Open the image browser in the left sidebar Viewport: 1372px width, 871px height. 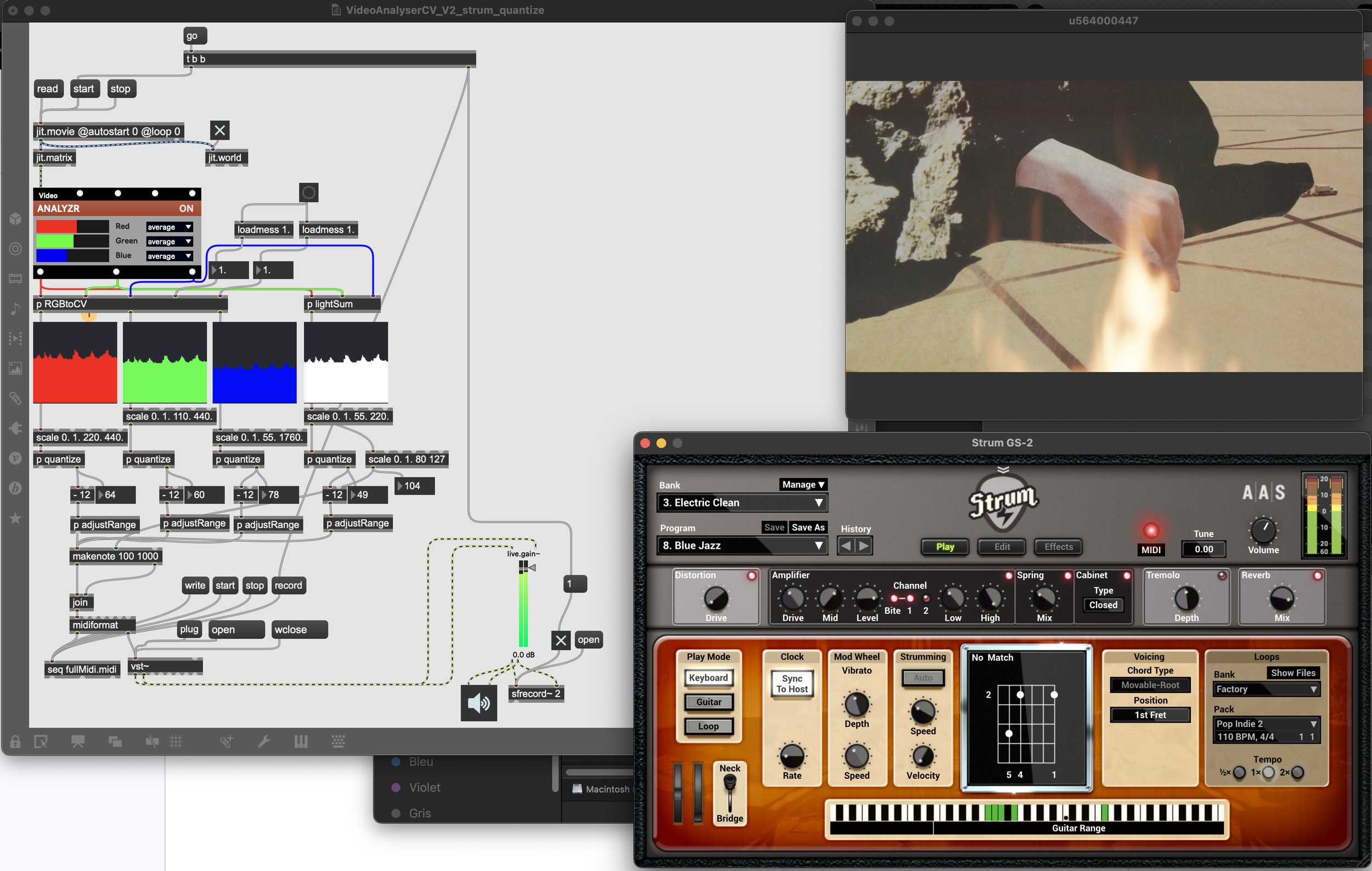pos(15,369)
